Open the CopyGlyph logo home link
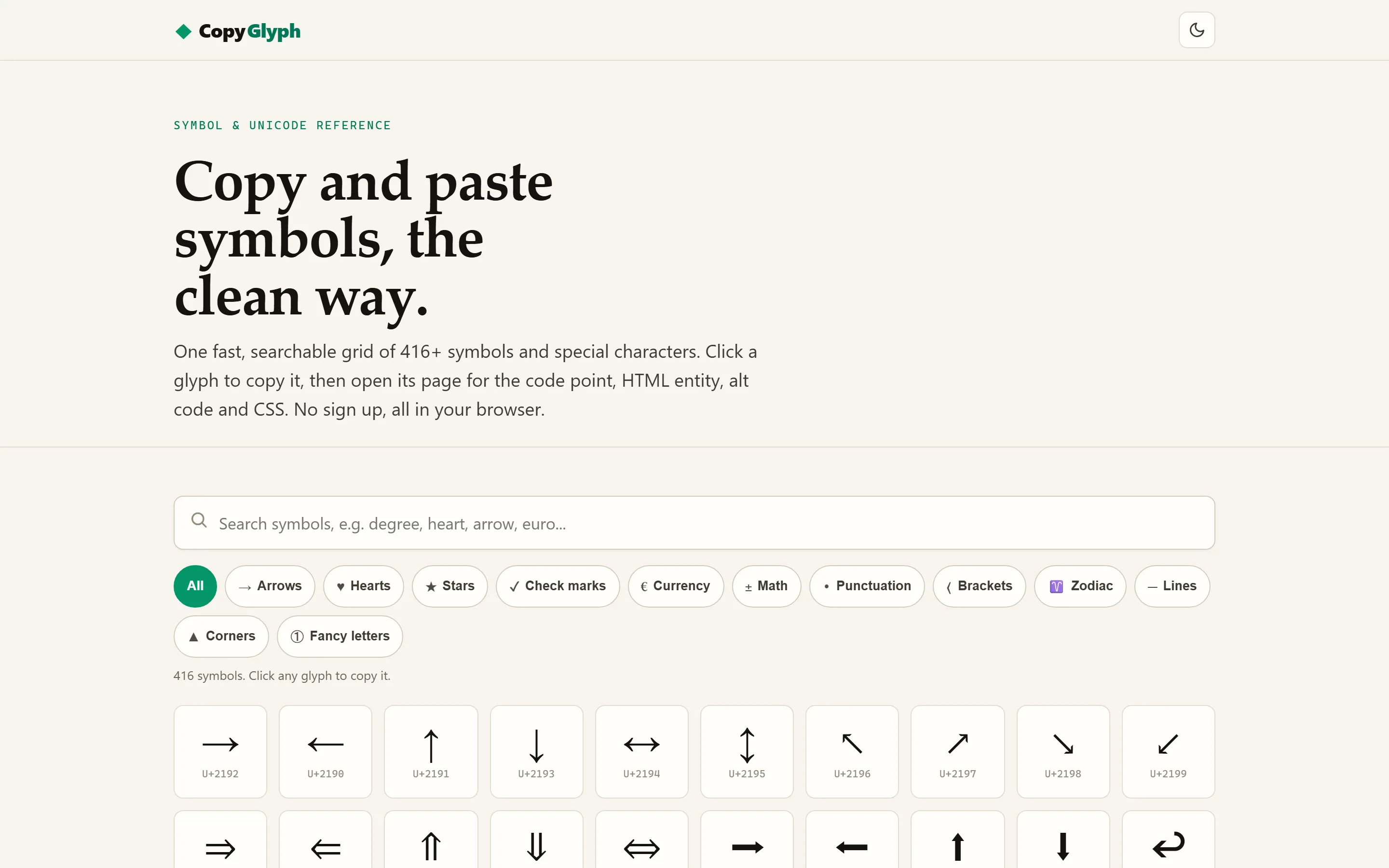 [238, 31]
